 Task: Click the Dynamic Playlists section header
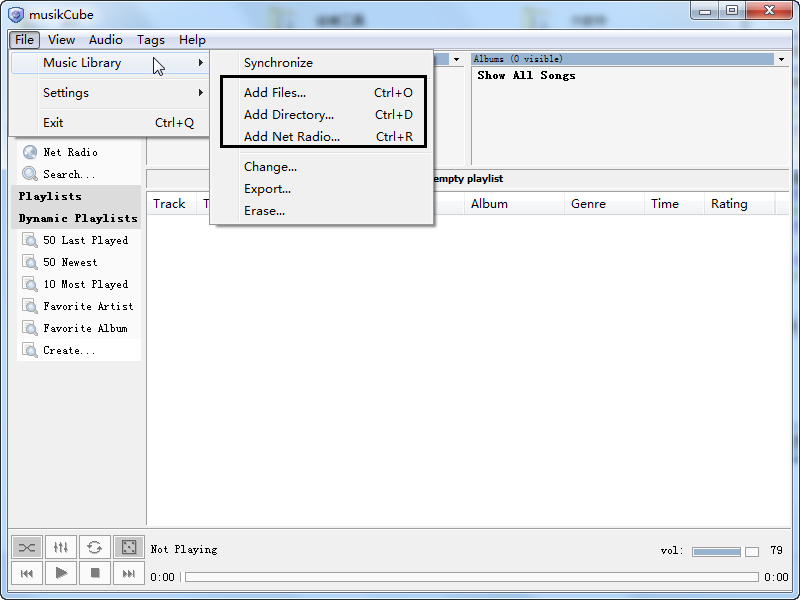(x=78, y=218)
